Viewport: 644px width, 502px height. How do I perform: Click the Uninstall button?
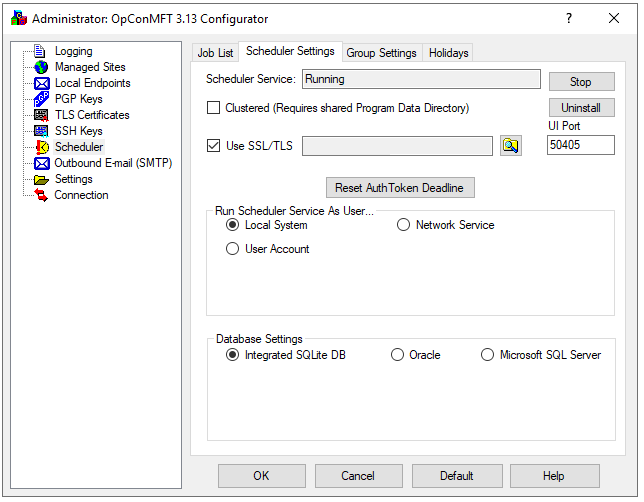pyautogui.click(x=582, y=108)
